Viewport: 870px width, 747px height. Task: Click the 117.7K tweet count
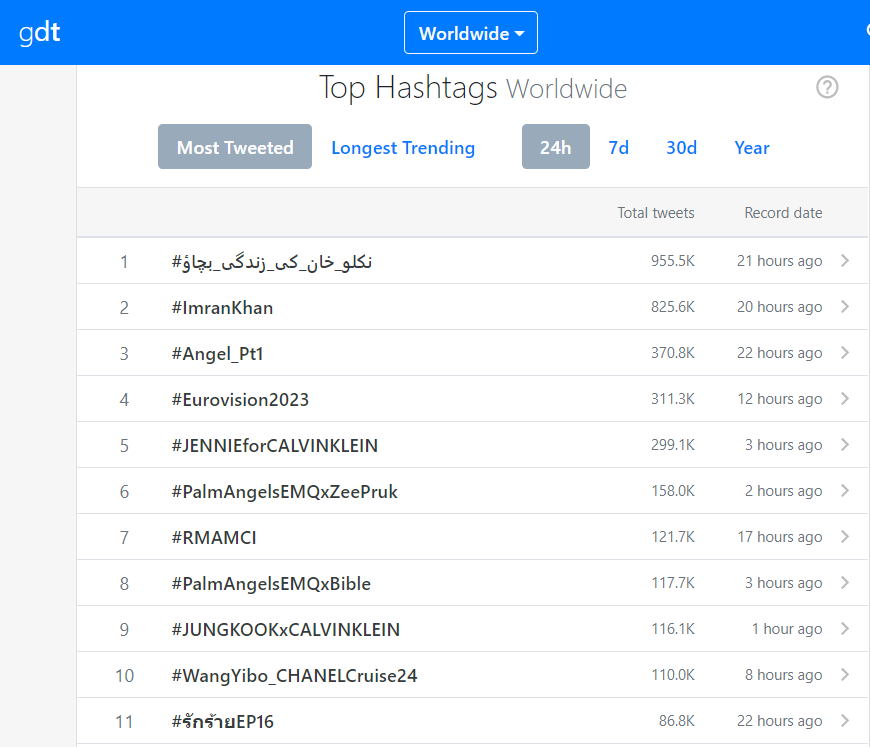click(x=672, y=583)
